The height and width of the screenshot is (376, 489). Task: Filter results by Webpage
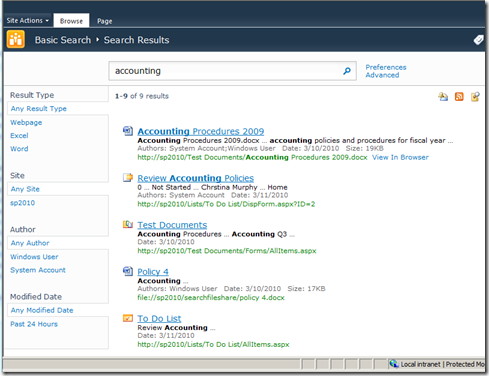26,122
